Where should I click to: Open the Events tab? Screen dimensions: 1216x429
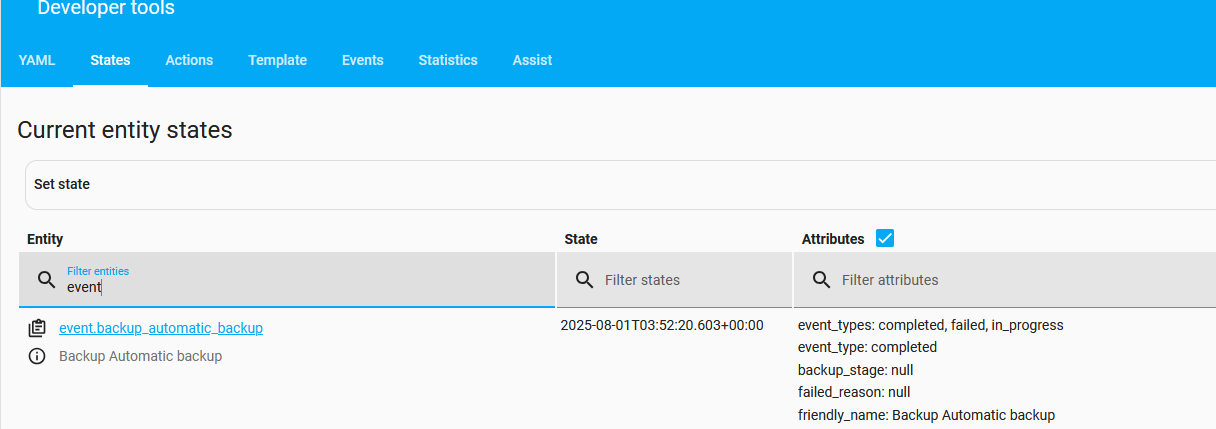coord(362,60)
